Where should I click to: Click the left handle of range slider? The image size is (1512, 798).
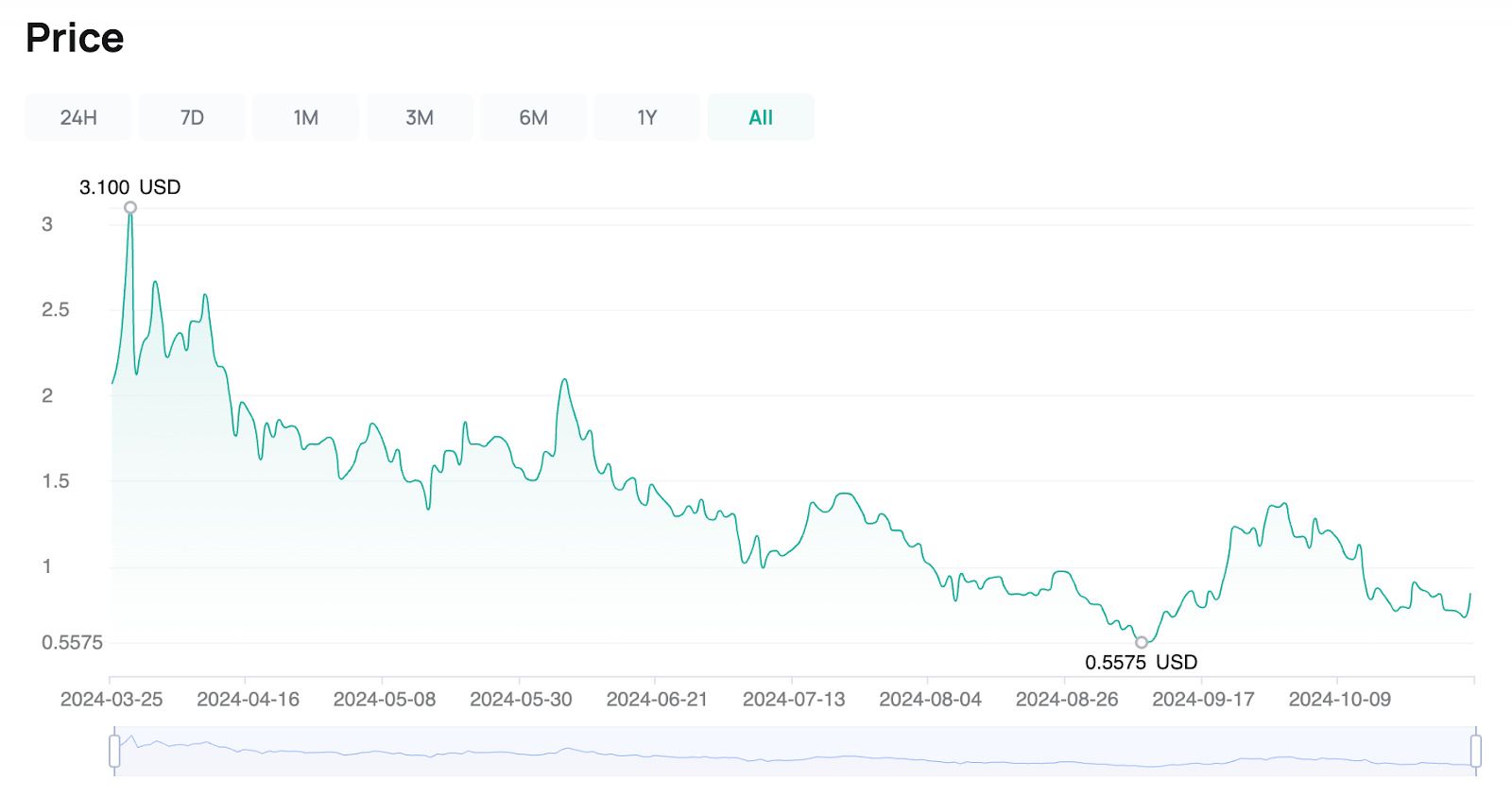[114, 752]
